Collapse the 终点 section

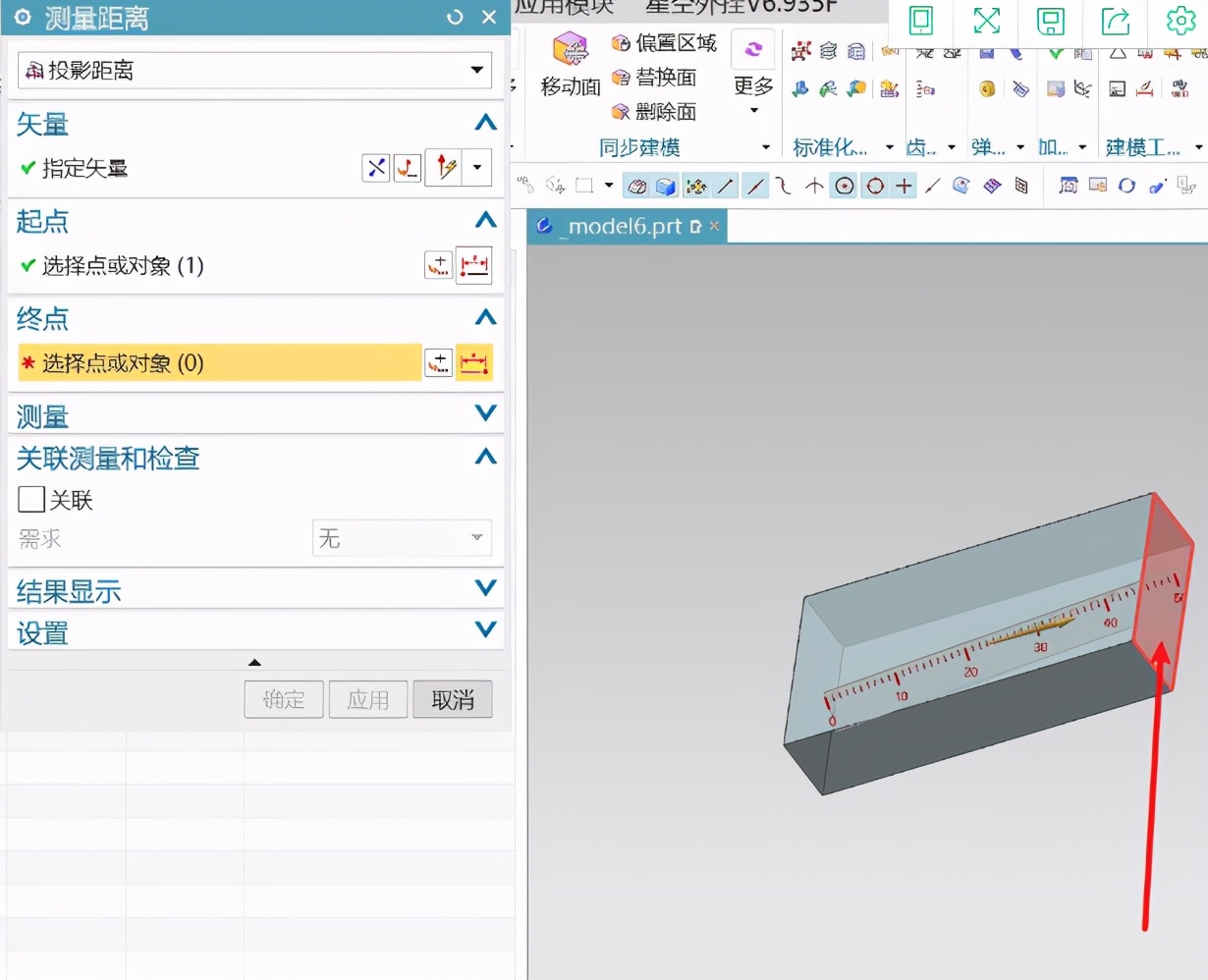pyautogui.click(x=485, y=317)
